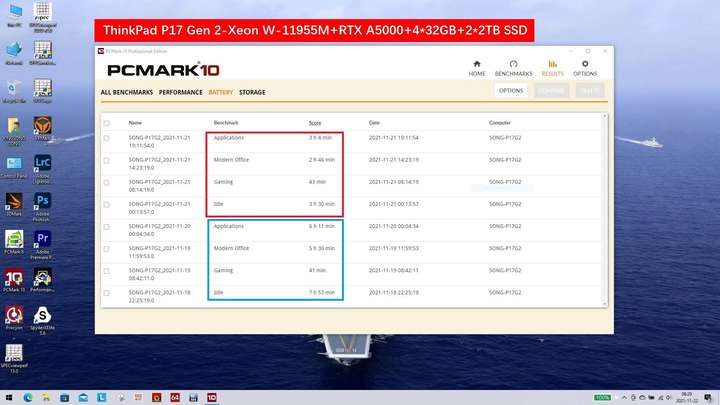Open Adobe Lightroom Classic desktop shortcut

[x=42, y=168]
